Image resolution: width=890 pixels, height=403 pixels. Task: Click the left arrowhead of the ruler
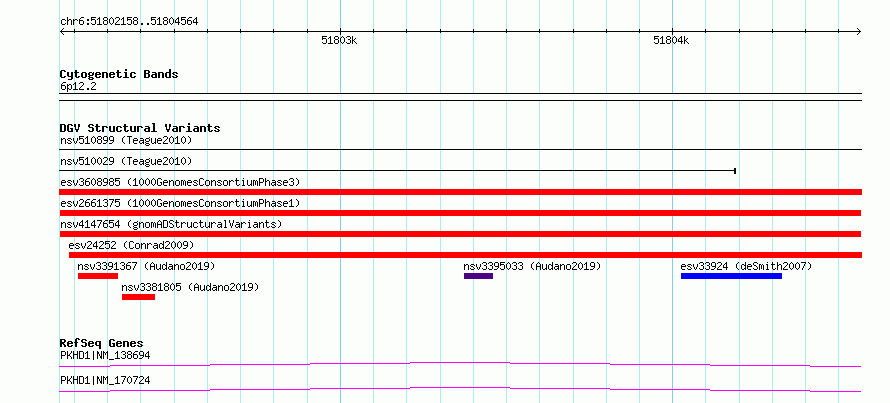pos(62,31)
